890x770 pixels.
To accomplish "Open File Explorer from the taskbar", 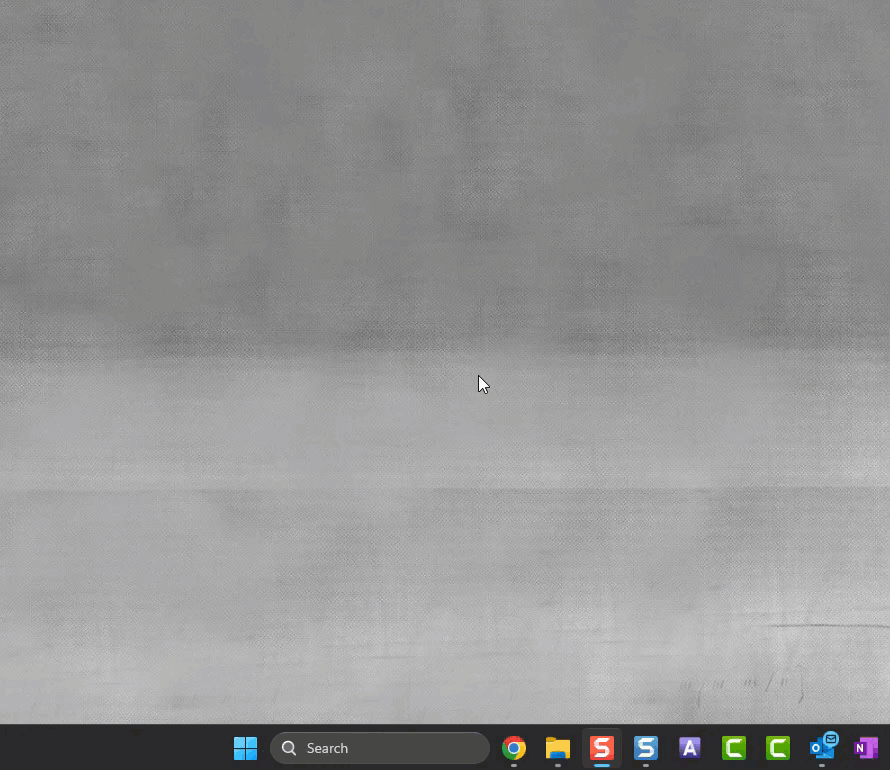I will (x=558, y=748).
